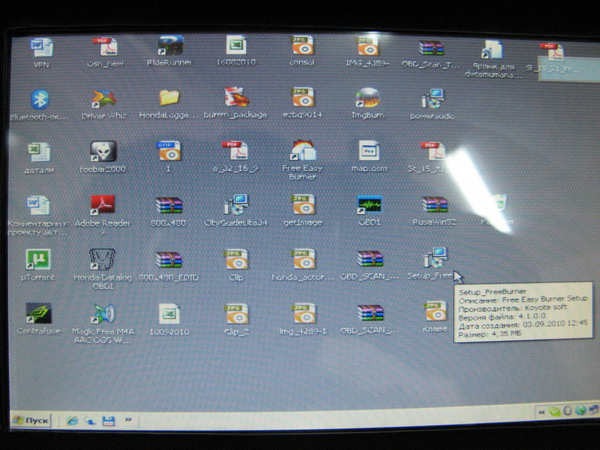Launch Internet Explorer from Quick Launch
Viewport: 600px width, 450px height.
[72, 421]
